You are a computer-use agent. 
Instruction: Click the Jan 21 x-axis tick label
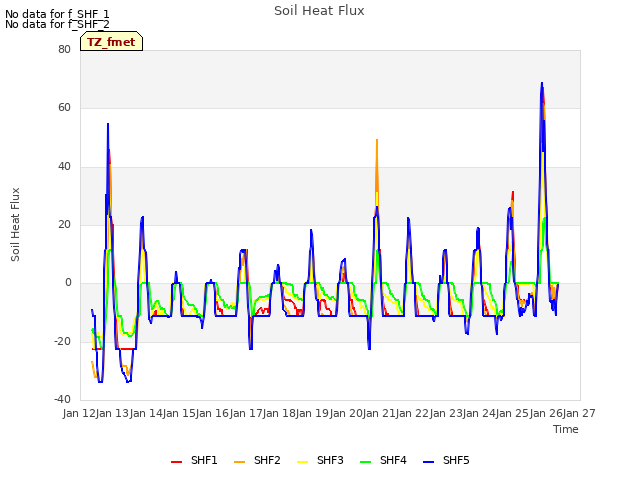[x=379, y=413]
